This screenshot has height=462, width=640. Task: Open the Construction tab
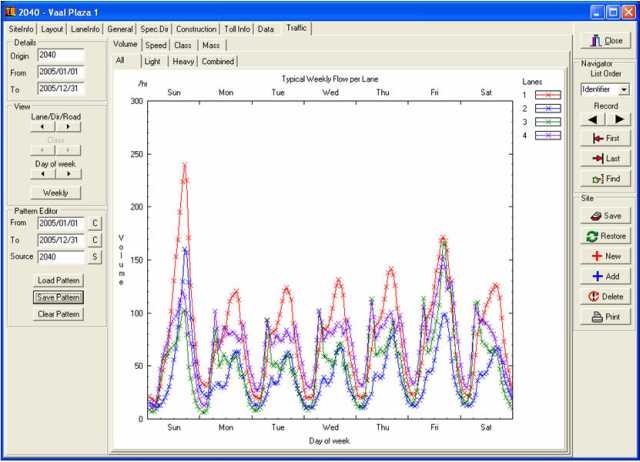[196, 29]
